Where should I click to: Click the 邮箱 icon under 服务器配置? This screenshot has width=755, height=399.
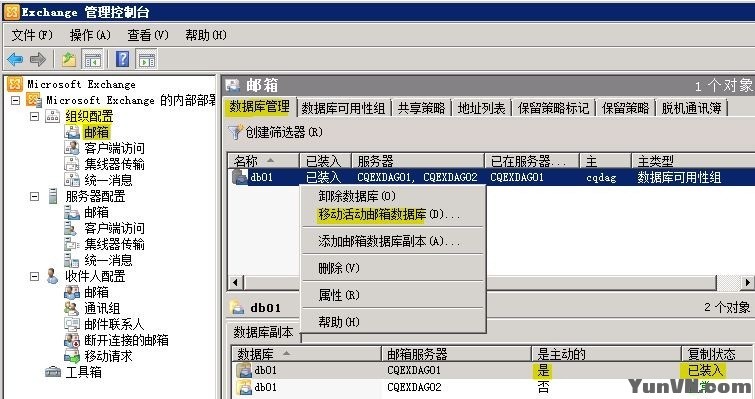click(x=72, y=212)
